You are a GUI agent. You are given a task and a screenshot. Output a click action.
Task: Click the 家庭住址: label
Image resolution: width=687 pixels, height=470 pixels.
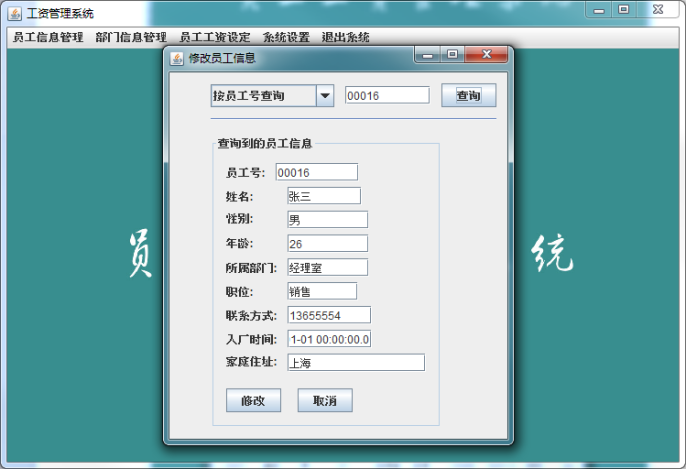251,362
